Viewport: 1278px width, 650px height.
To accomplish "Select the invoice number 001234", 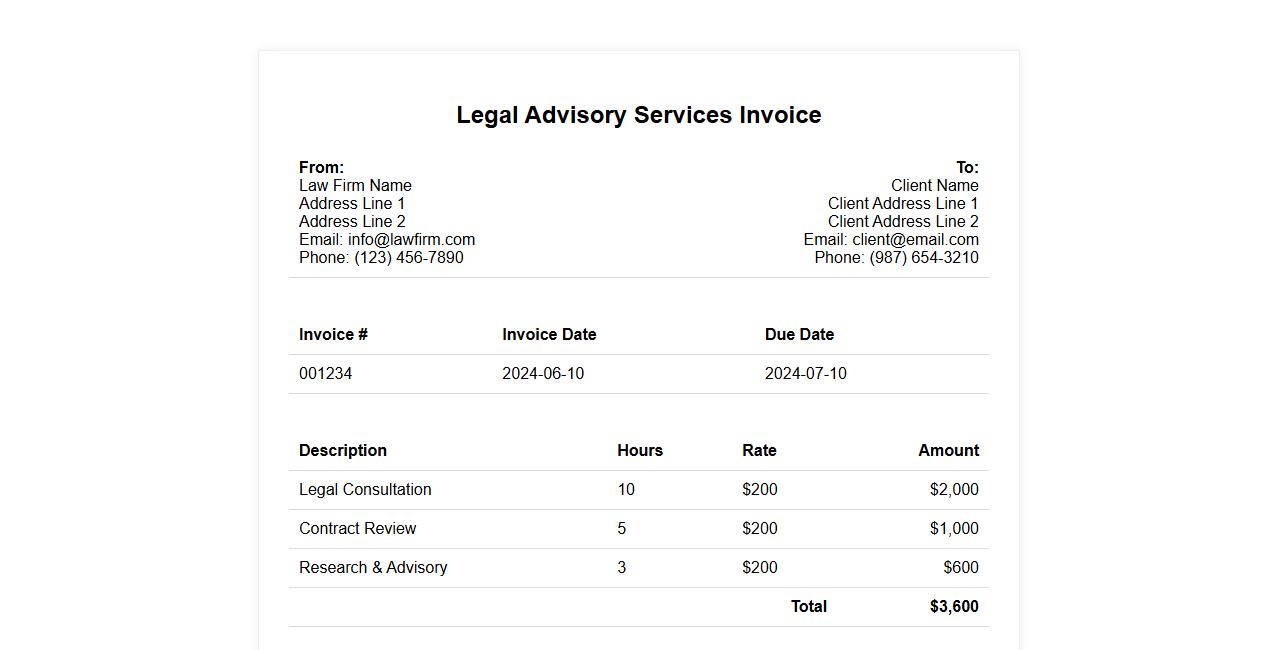I will (325, 374).
